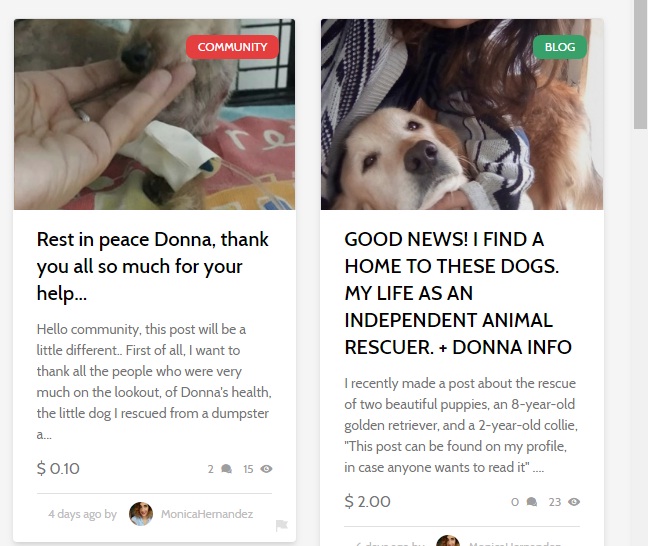This screenshot has width=648, height=546.
Task: Click the page vertical scrollbar thumb
Action: coord(641,64)
